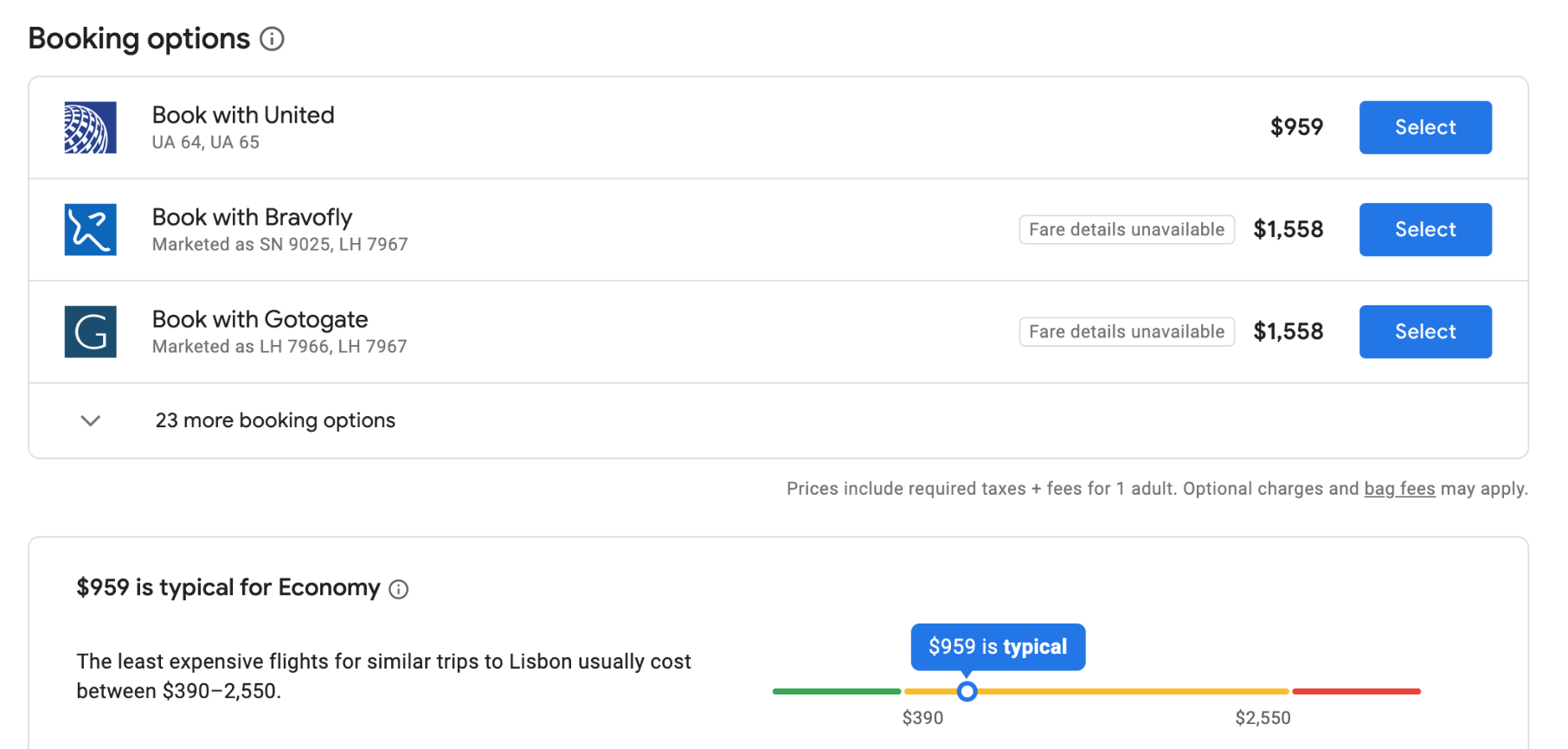Click the Book with Gotogate title
This screenshot has height=749, width=1568.
tap(260, 319)
